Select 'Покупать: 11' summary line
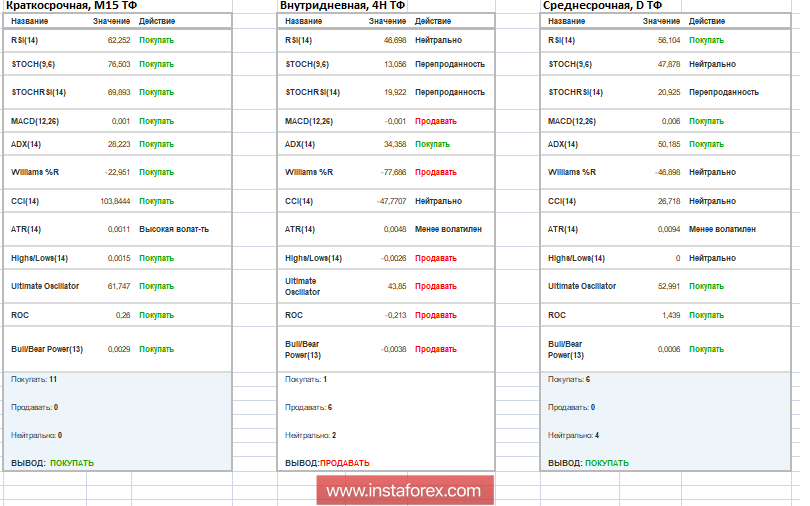The image size is (810, 506). pyautogui.click(x=34, y=380)
